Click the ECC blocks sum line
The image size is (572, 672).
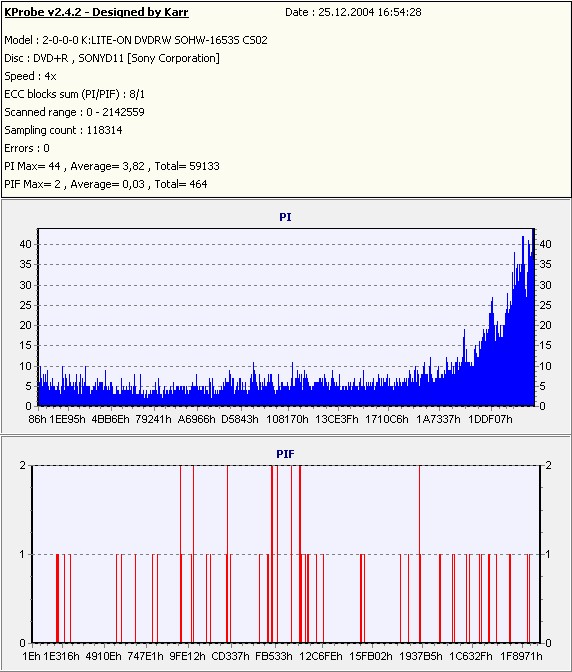tap(75, 94)
